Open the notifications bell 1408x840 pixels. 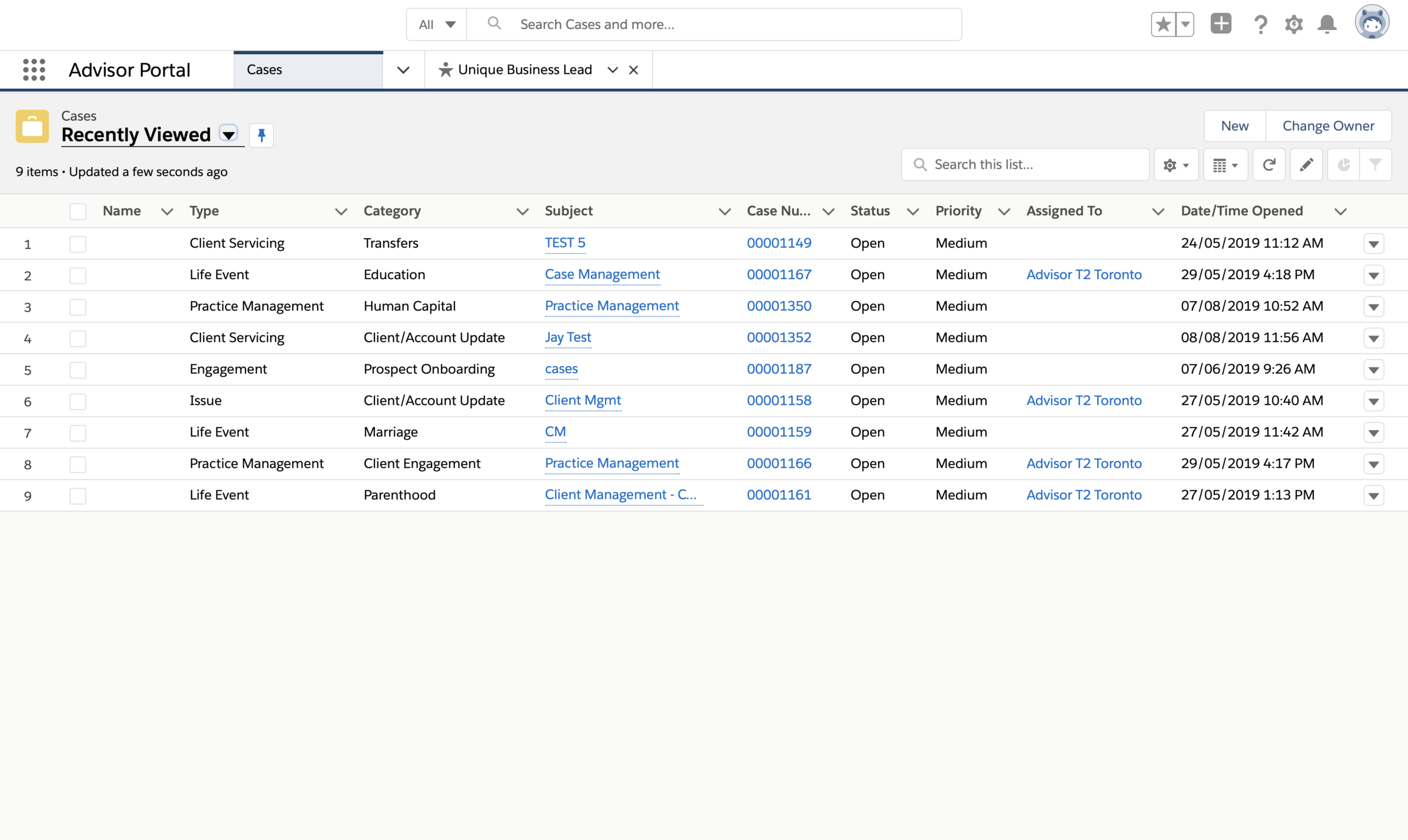point(1327,24)
